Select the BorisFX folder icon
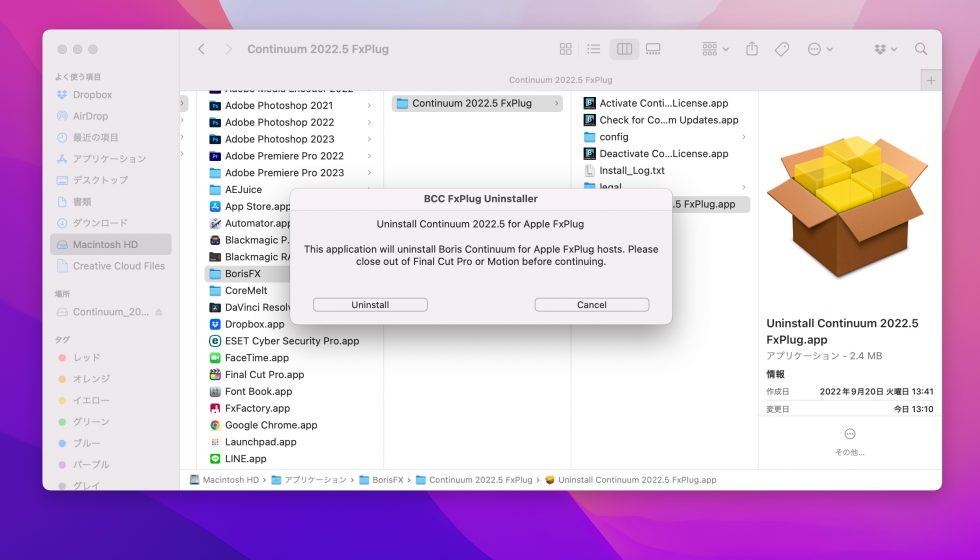Viewport: 980px width, 560px height. point(215,274)
